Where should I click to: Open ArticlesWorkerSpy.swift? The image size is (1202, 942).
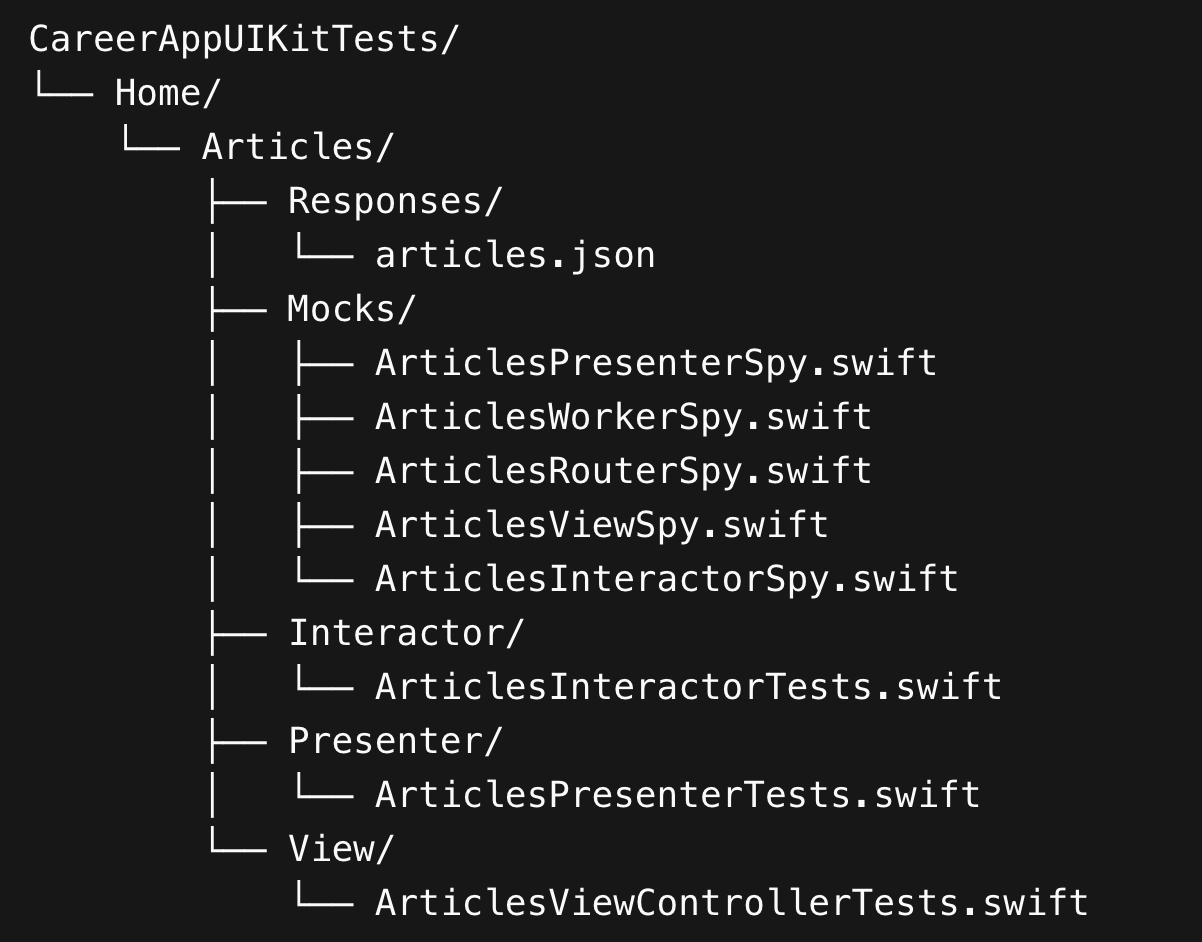click(623, 417)
